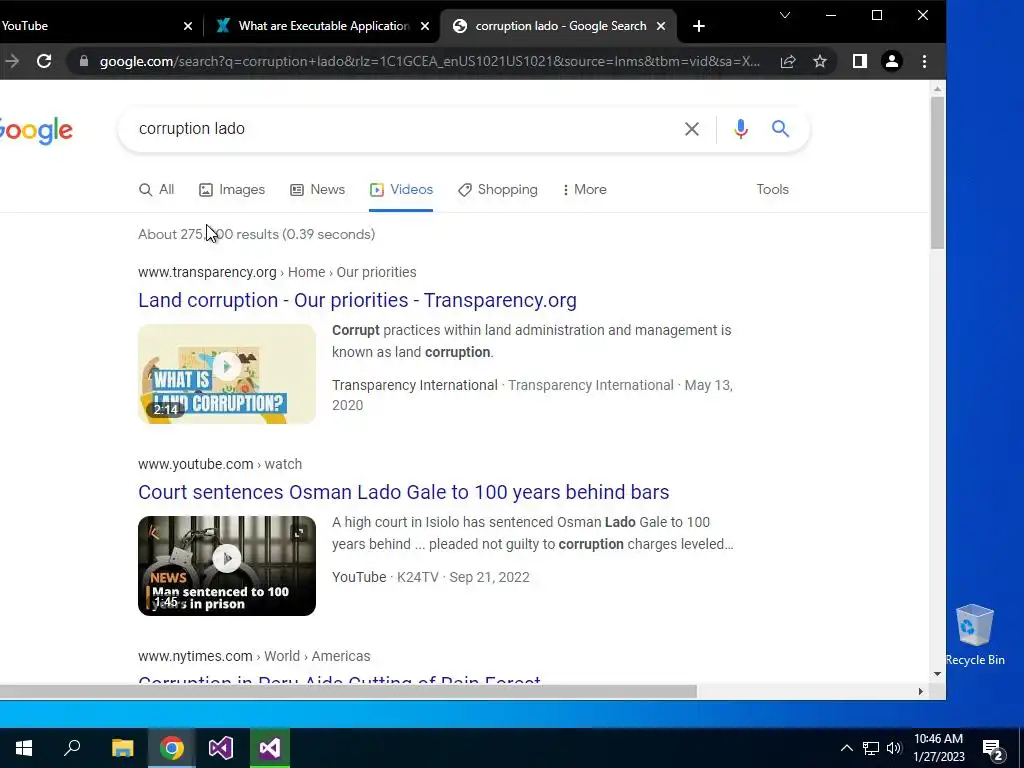Reload the page with the refresh icon

(44, 61)
